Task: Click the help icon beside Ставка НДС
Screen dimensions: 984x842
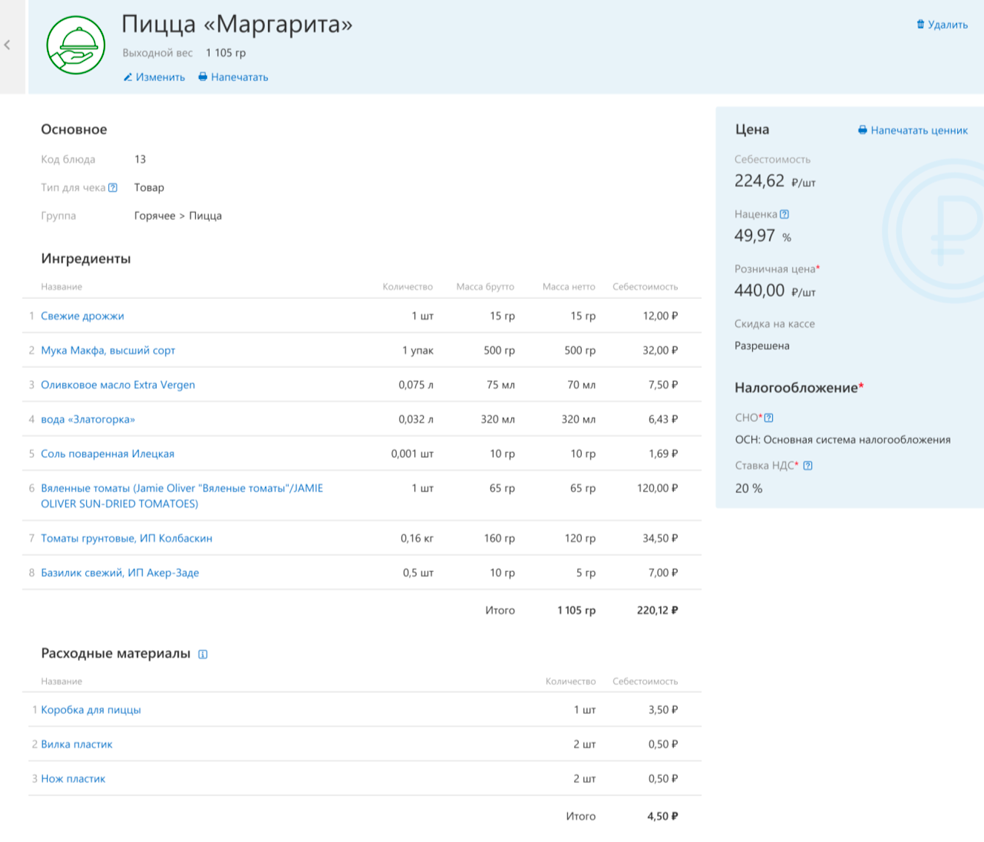Action: pos(808,466)
